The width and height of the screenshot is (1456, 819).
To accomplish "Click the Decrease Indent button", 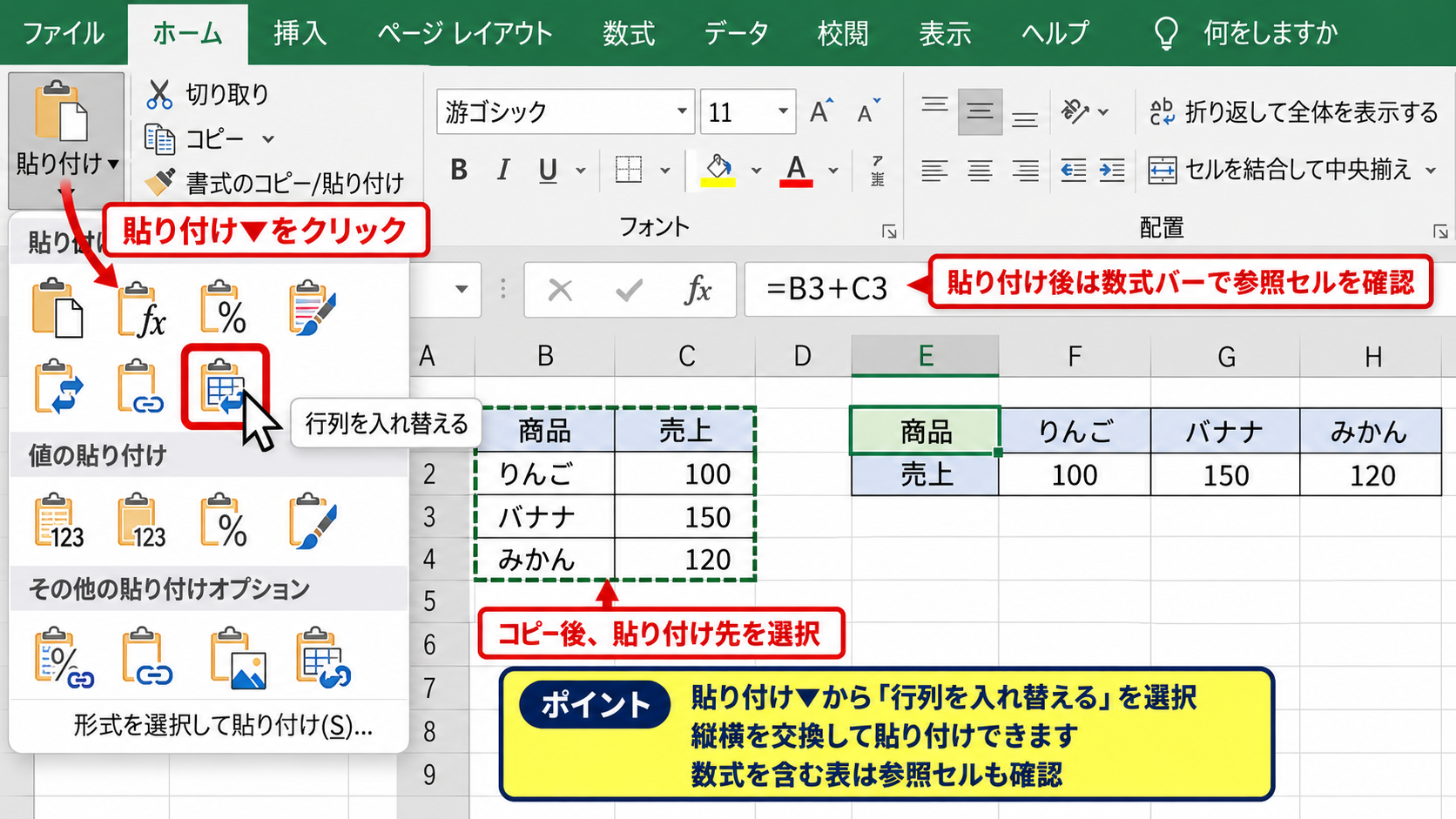I will coord(1073,170).
